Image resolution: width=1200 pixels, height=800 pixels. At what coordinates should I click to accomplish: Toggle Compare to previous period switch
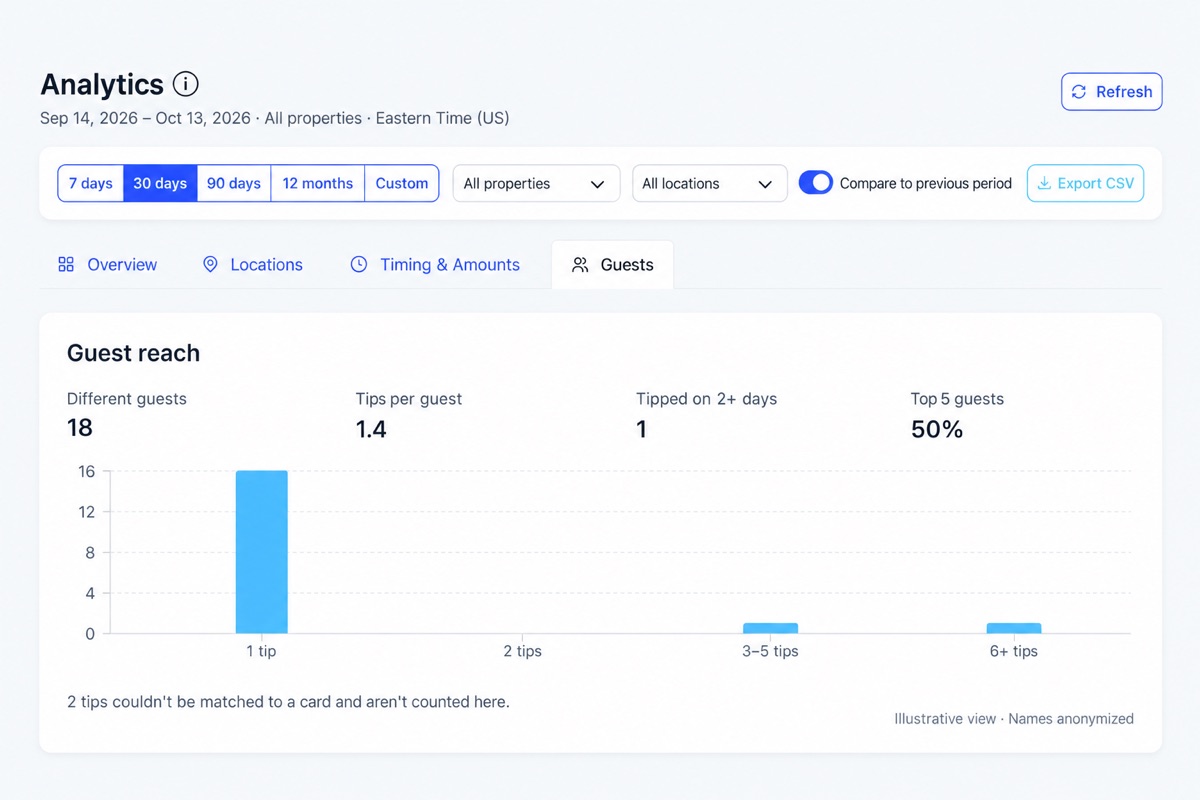coord(816,183)
